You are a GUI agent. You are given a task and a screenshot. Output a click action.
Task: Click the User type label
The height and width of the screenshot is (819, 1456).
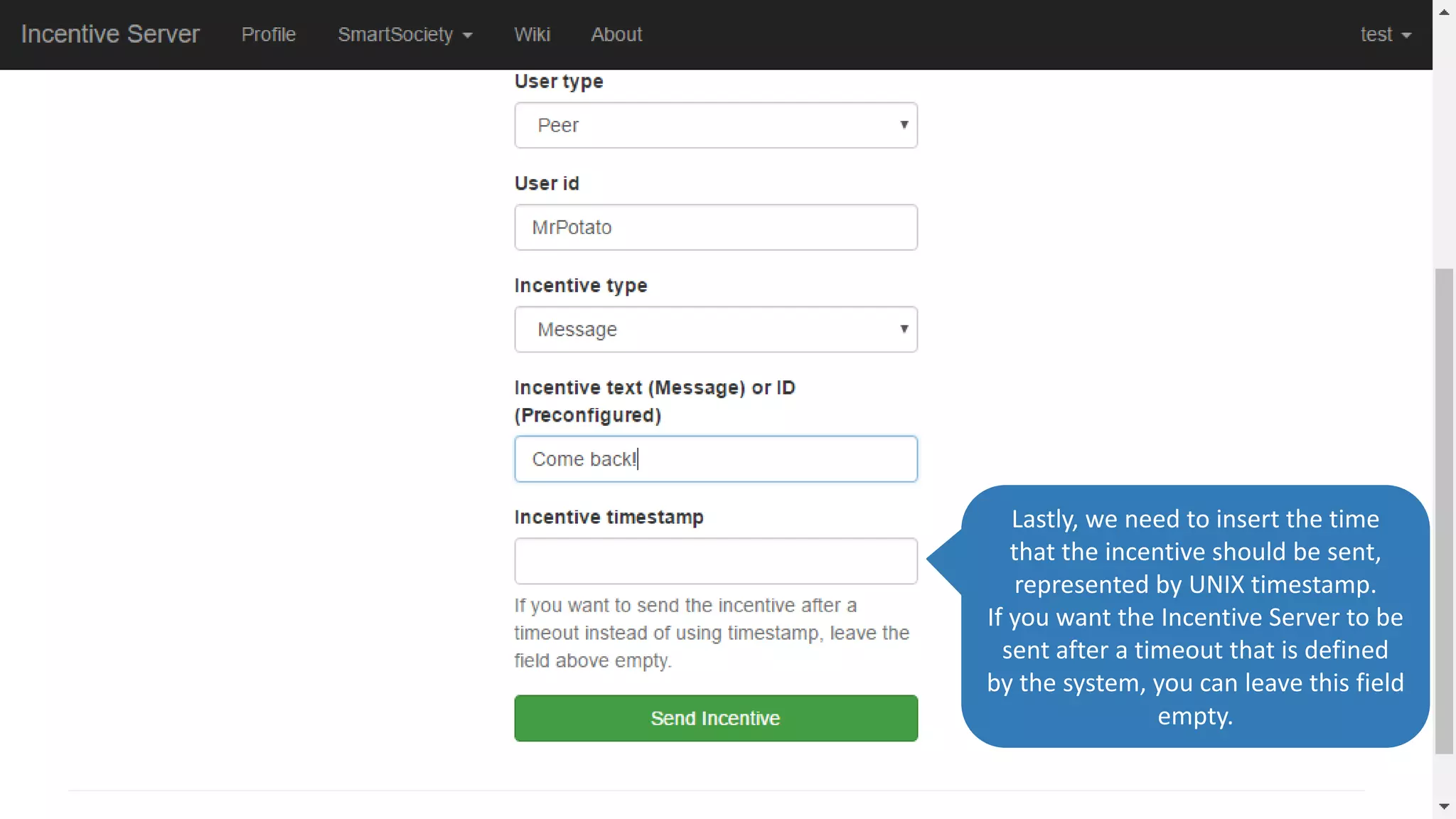559,82
